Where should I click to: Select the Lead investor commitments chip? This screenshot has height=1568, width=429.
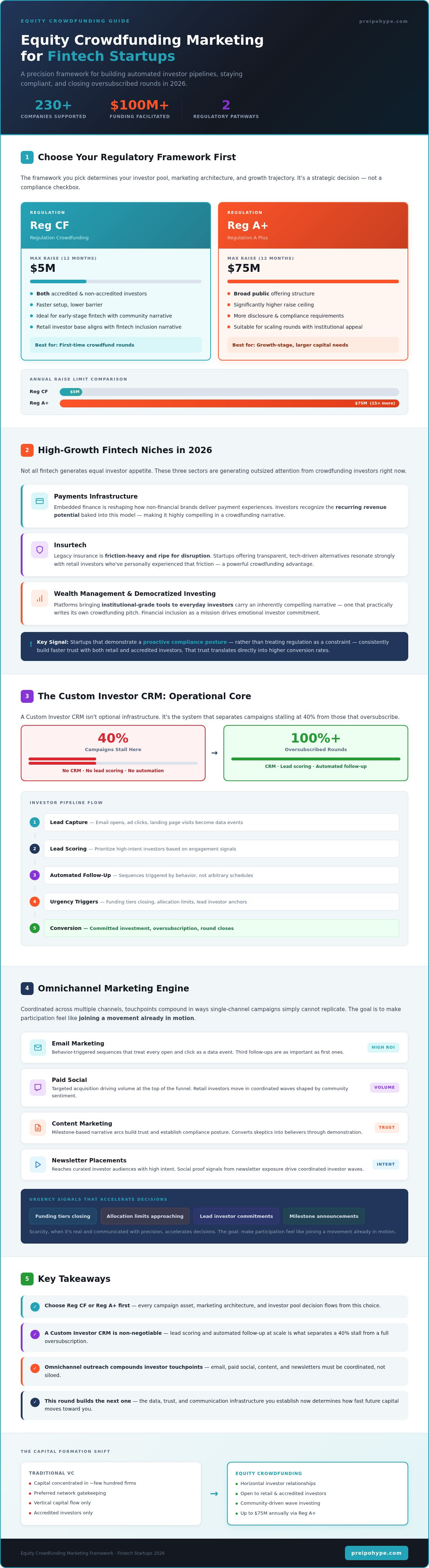pos(236,1216)
